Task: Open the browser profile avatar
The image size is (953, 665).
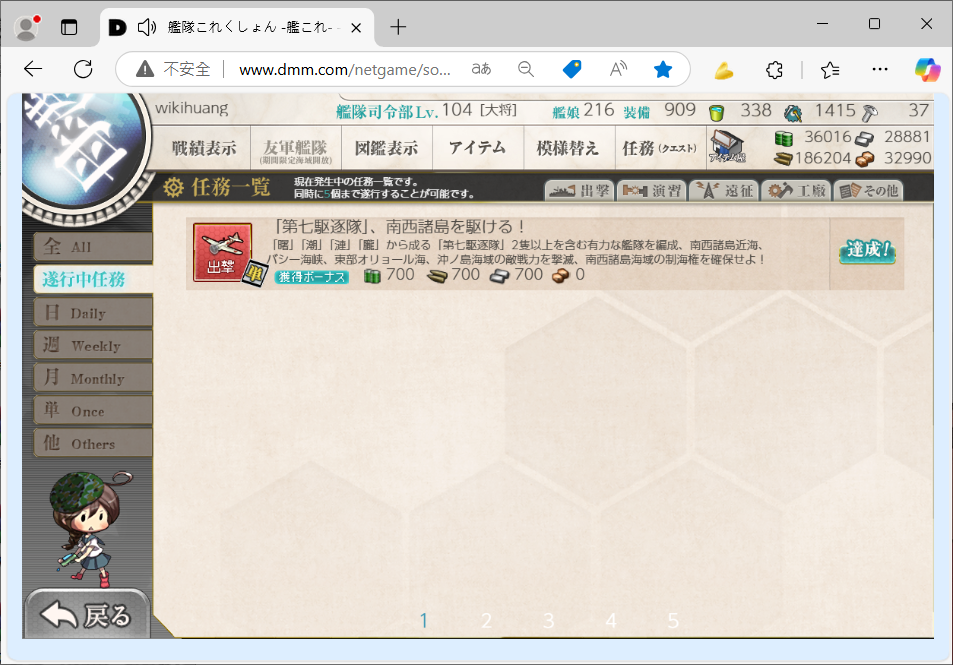Action: pos(26,27)
